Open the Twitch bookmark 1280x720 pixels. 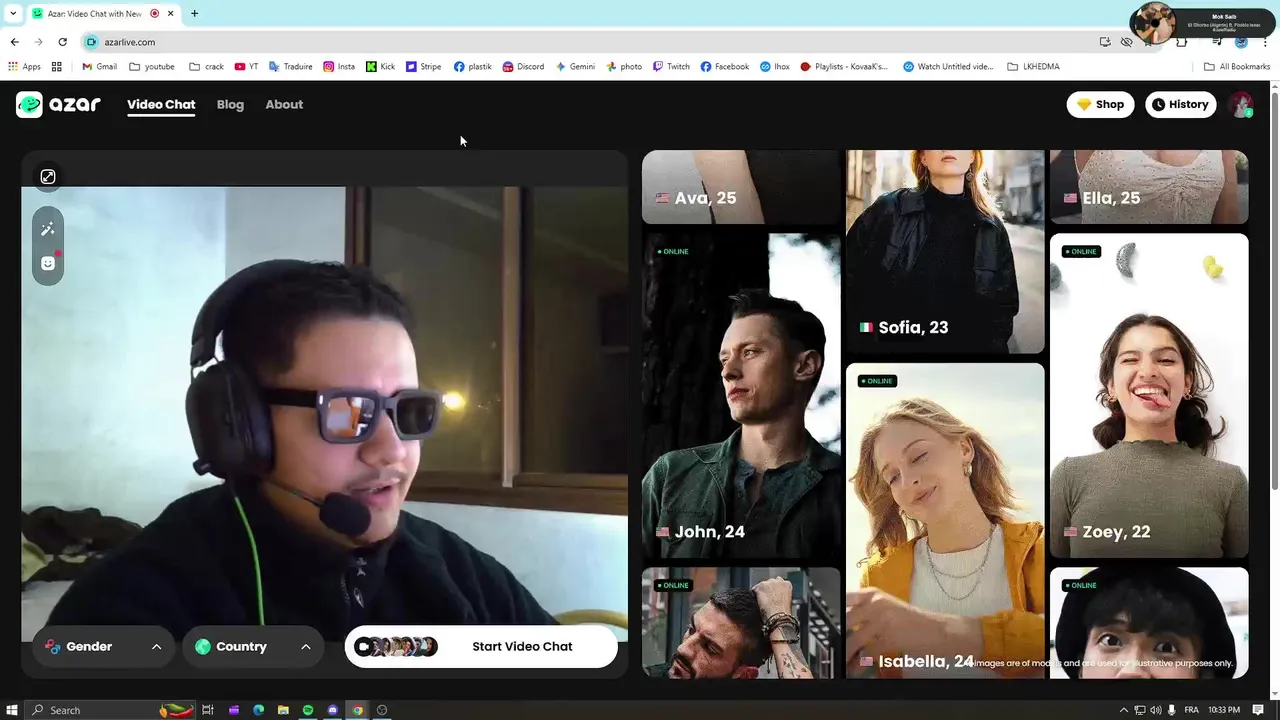pyautogui.click(x=671, y=67)
